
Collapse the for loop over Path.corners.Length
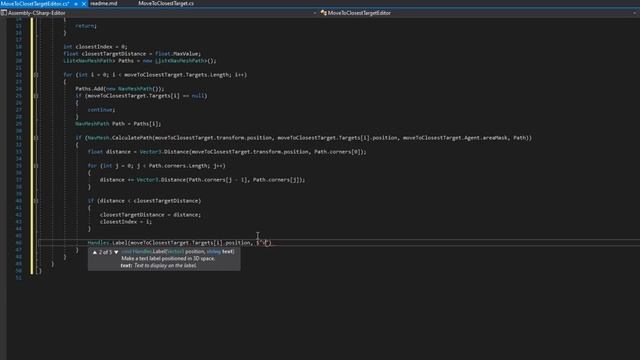point(36,166)
